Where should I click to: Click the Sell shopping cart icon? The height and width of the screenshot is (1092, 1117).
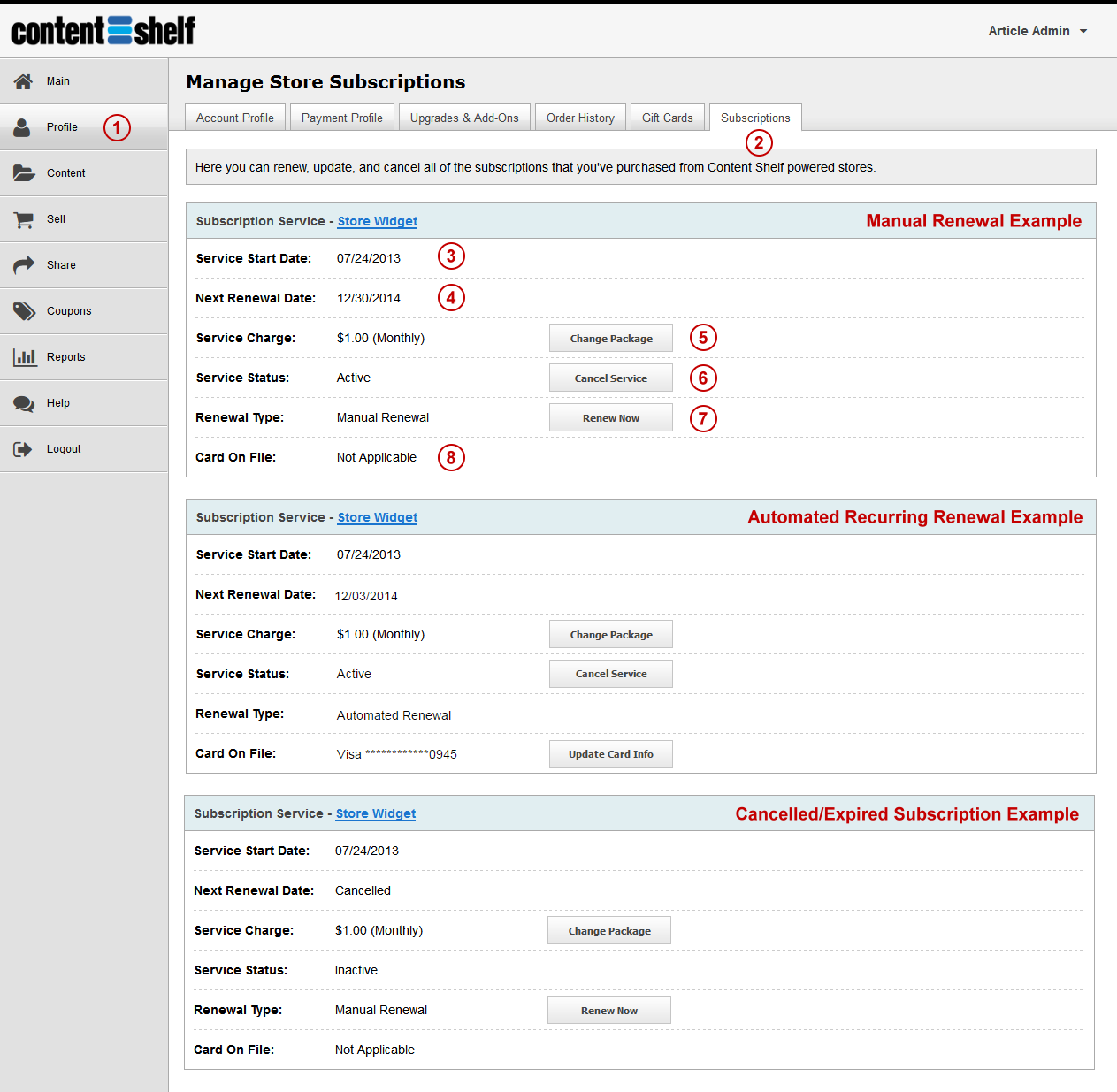(x=24, y=219)
